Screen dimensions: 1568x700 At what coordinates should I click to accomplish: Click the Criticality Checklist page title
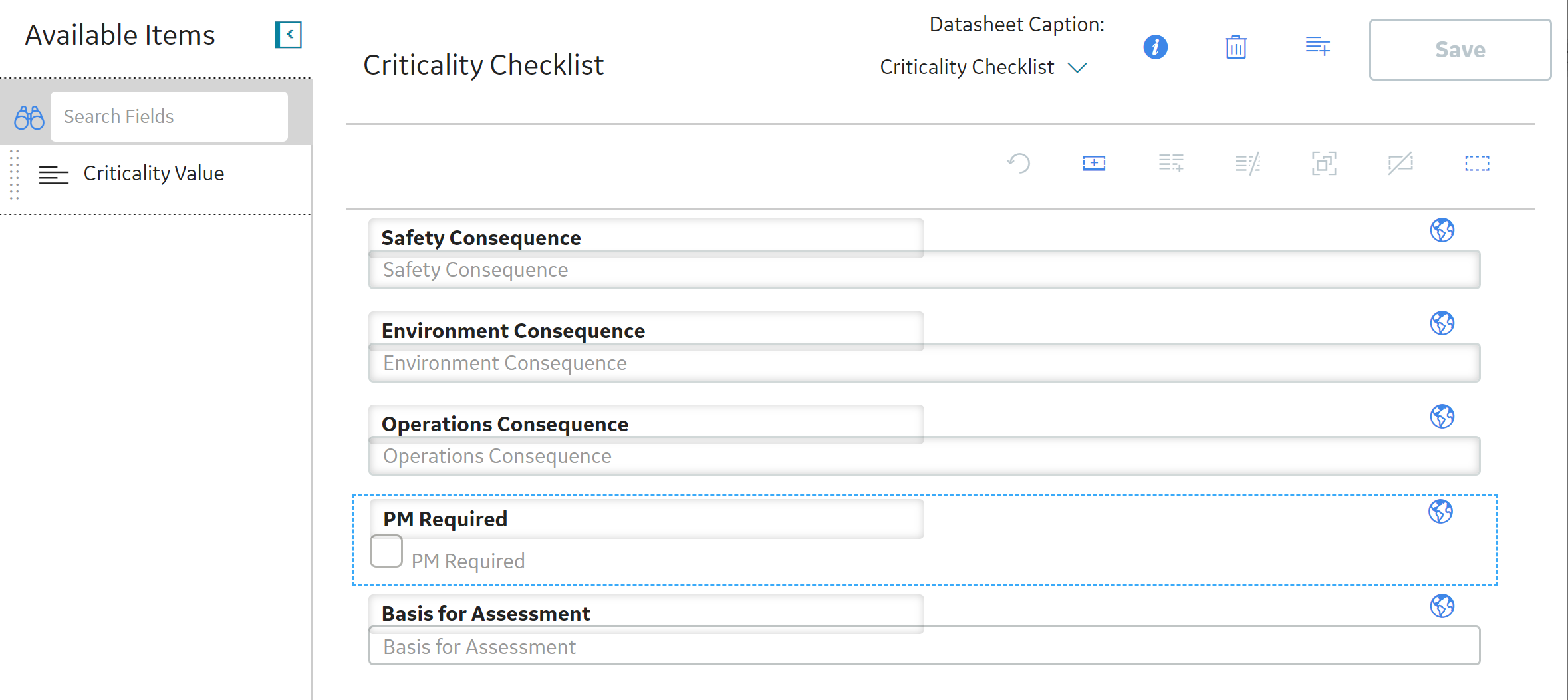[x=483, y=65]
